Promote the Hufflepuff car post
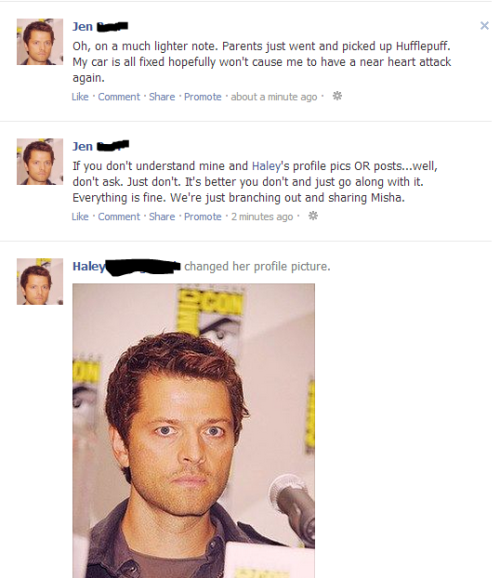Image resolution: width=500 pixels, height=578 pixels. coord(203,97)
